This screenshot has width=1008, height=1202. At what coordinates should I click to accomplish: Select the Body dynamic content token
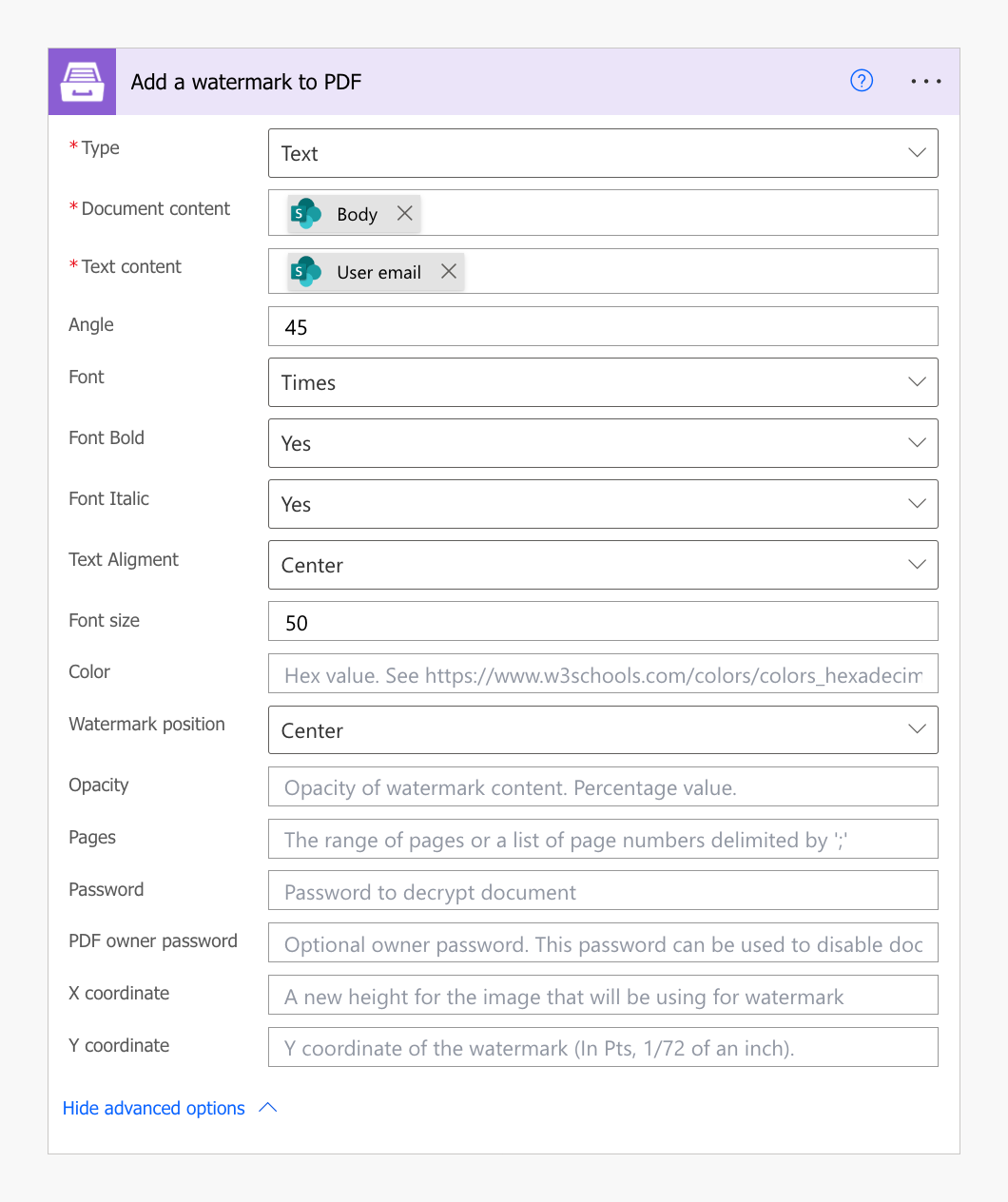click(x=356, y=213)
